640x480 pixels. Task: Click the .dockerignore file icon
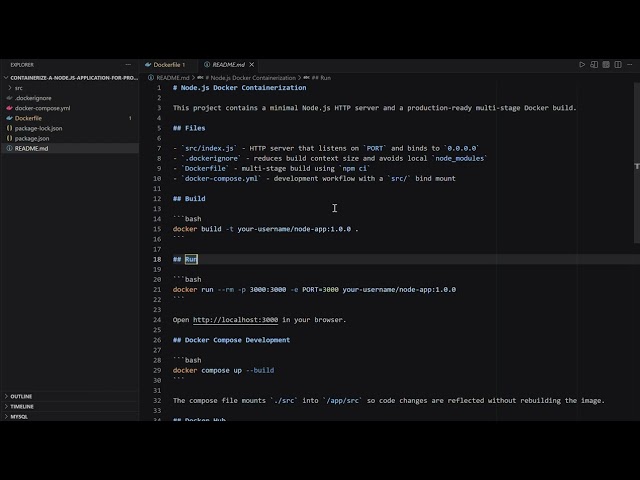[9, 98]
